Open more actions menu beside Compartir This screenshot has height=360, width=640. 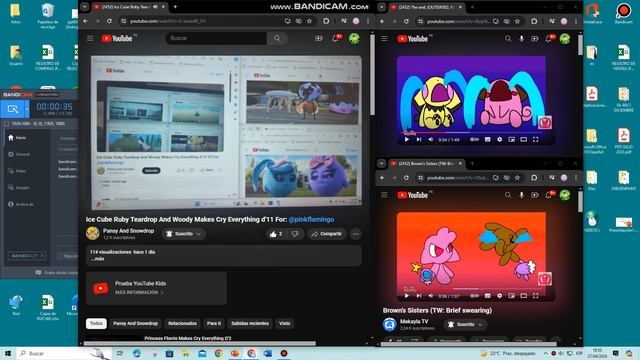tap(356, 234)
